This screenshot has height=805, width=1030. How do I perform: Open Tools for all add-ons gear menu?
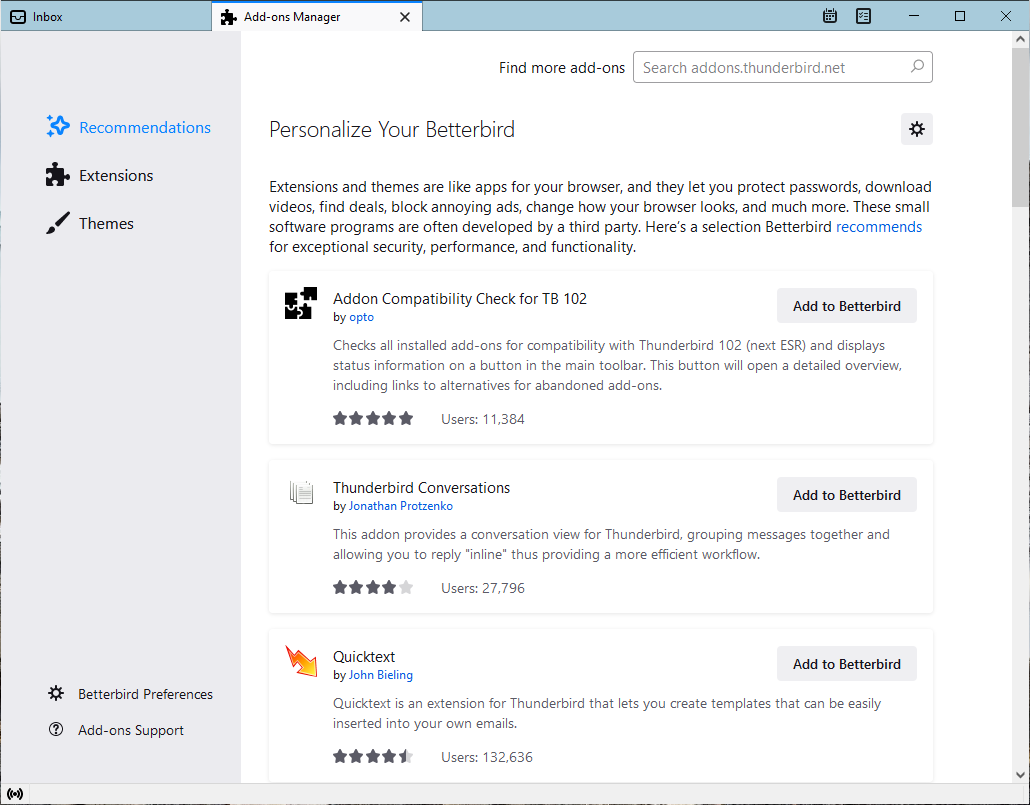click(x=916, y=129)
